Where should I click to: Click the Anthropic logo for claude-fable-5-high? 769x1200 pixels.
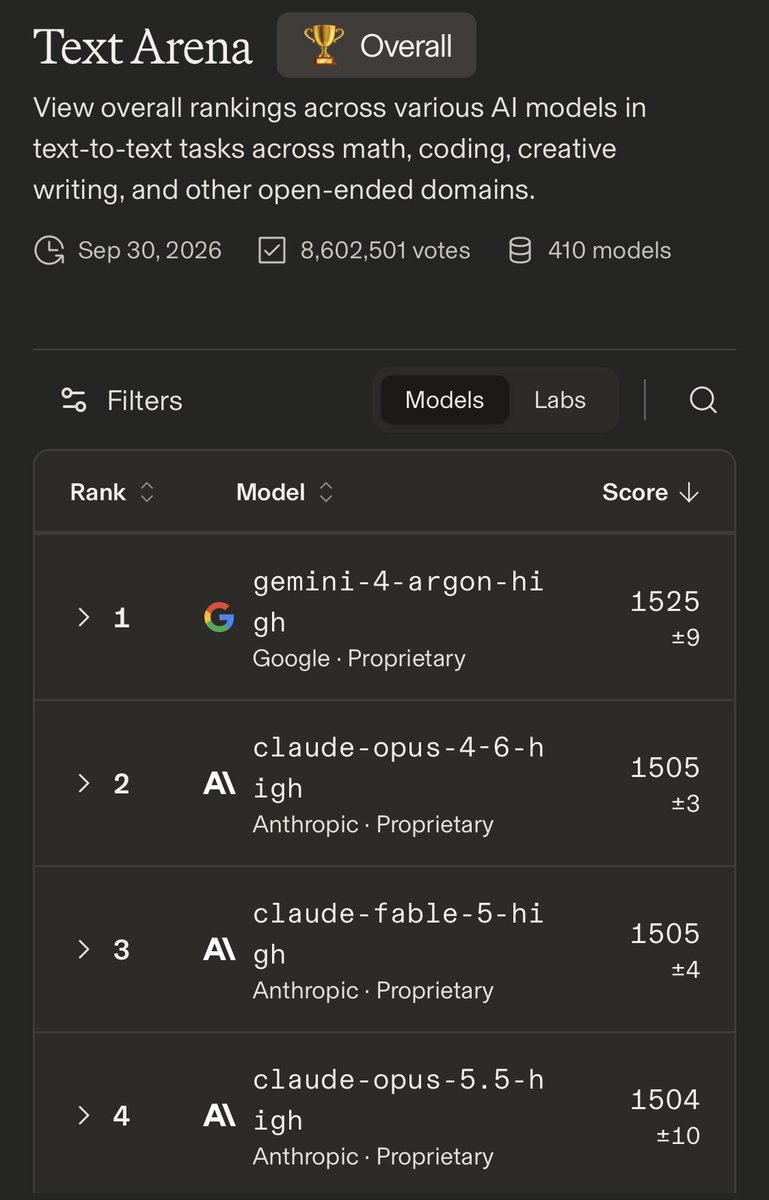click(219, 950)
